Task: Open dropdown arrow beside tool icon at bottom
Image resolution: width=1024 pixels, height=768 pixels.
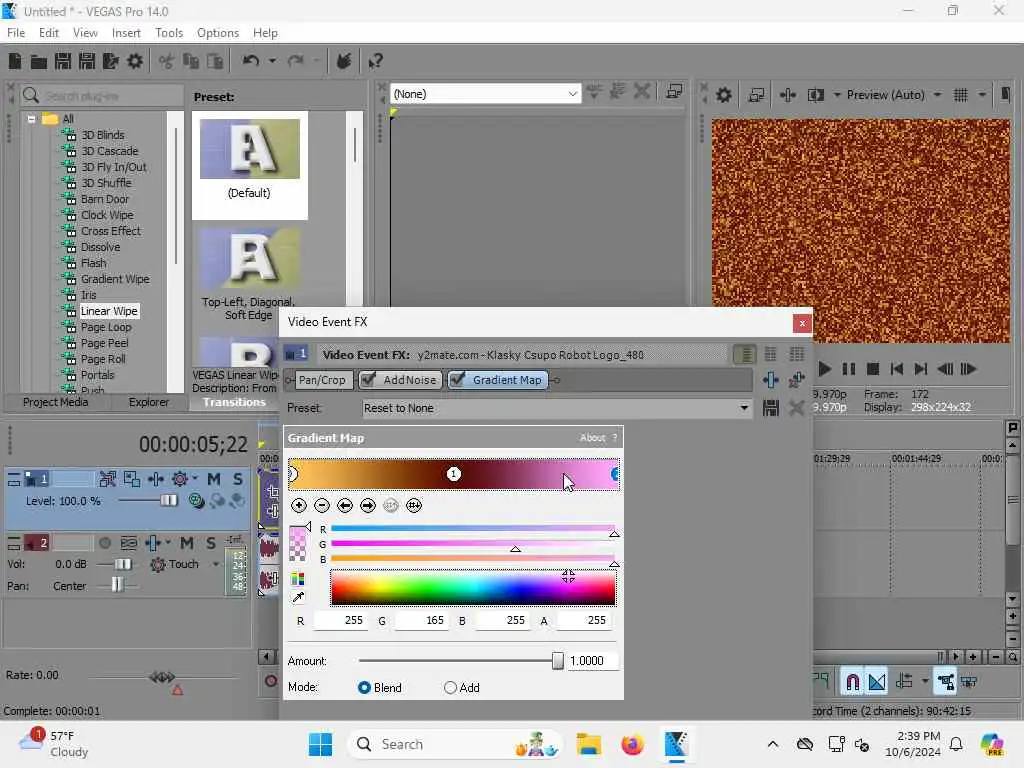Action: coord(925,682)
